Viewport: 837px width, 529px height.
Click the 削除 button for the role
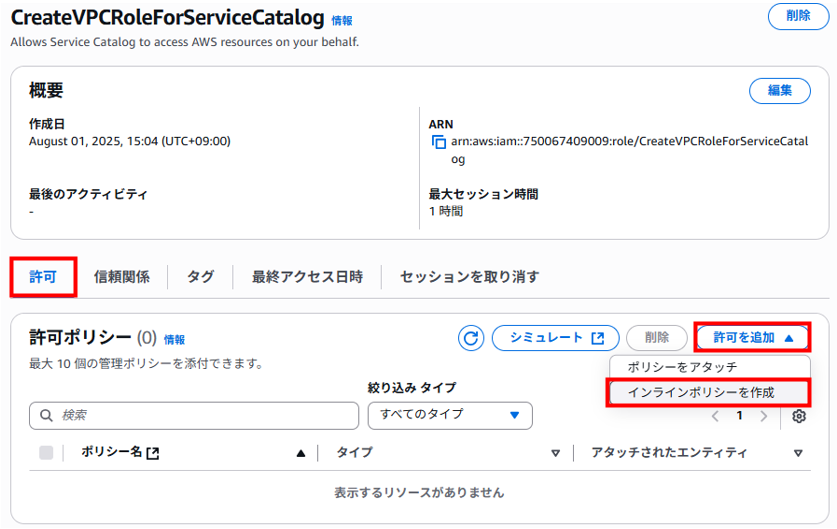coord(798,16)
